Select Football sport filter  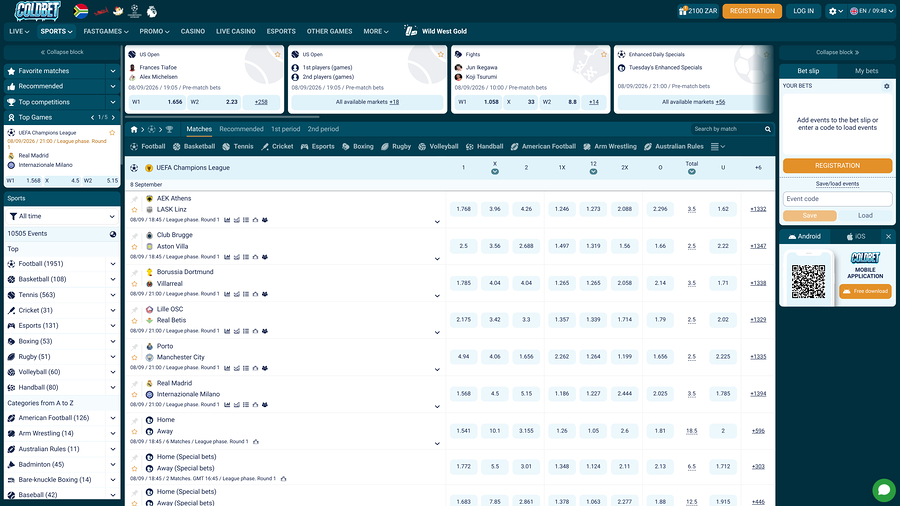coord(148,147)
